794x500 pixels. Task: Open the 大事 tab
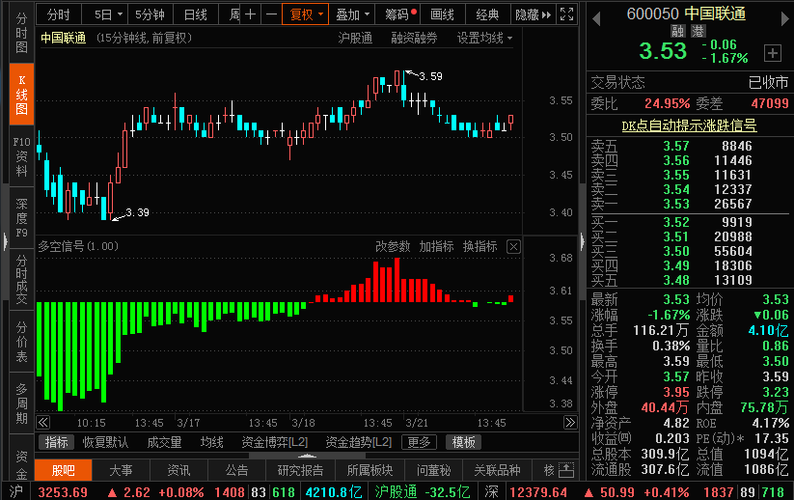point(121,470)
